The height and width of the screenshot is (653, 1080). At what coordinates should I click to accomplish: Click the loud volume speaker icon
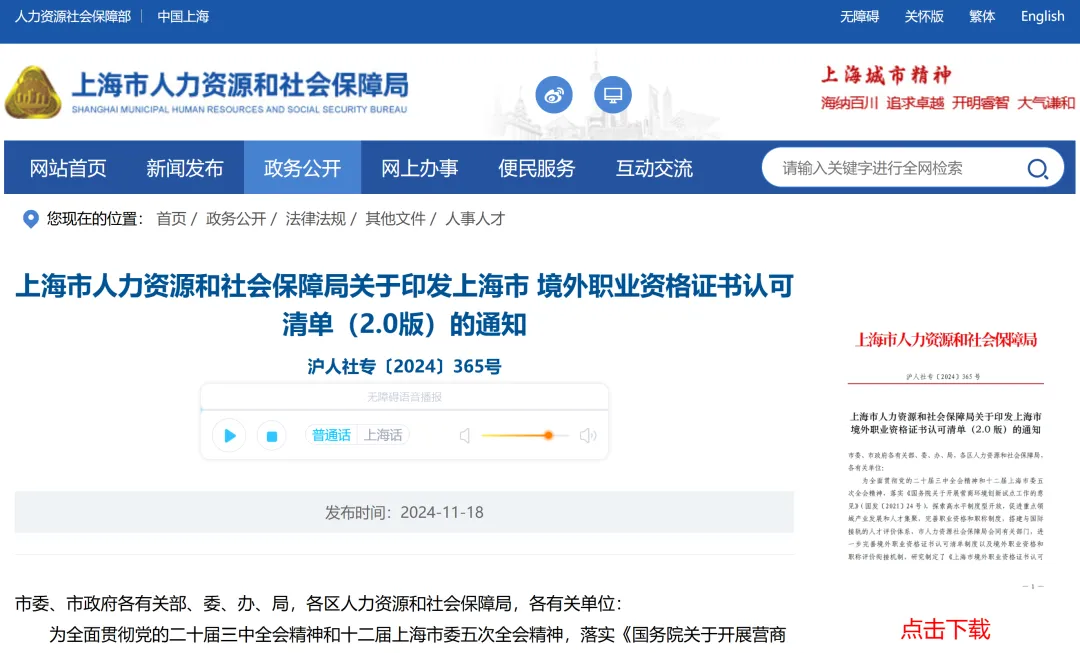coord(588,435)
